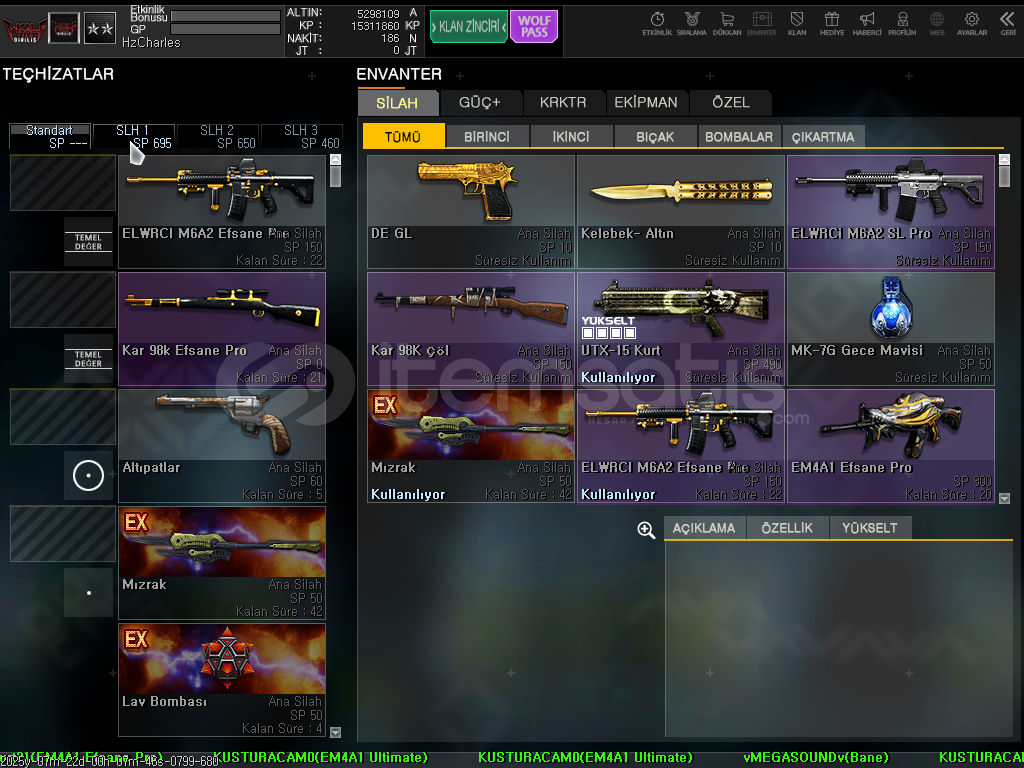Open the ETKİNLİK events icon
Image resolution: width=1024 pixels, height=768 pixels.
click(x=656, y=24)
